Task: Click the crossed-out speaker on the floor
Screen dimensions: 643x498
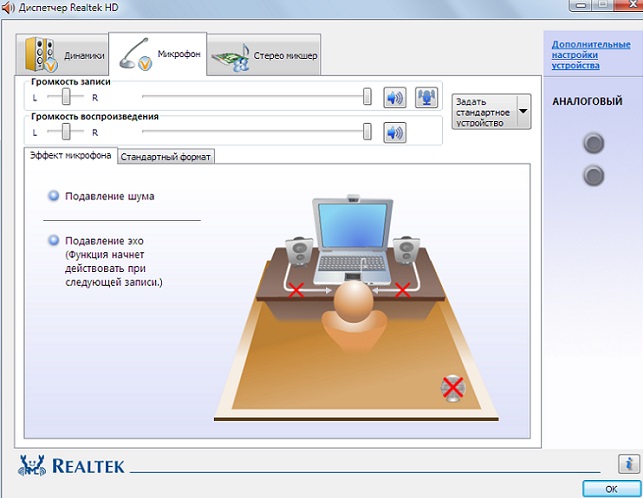Action: coord(453,387)
